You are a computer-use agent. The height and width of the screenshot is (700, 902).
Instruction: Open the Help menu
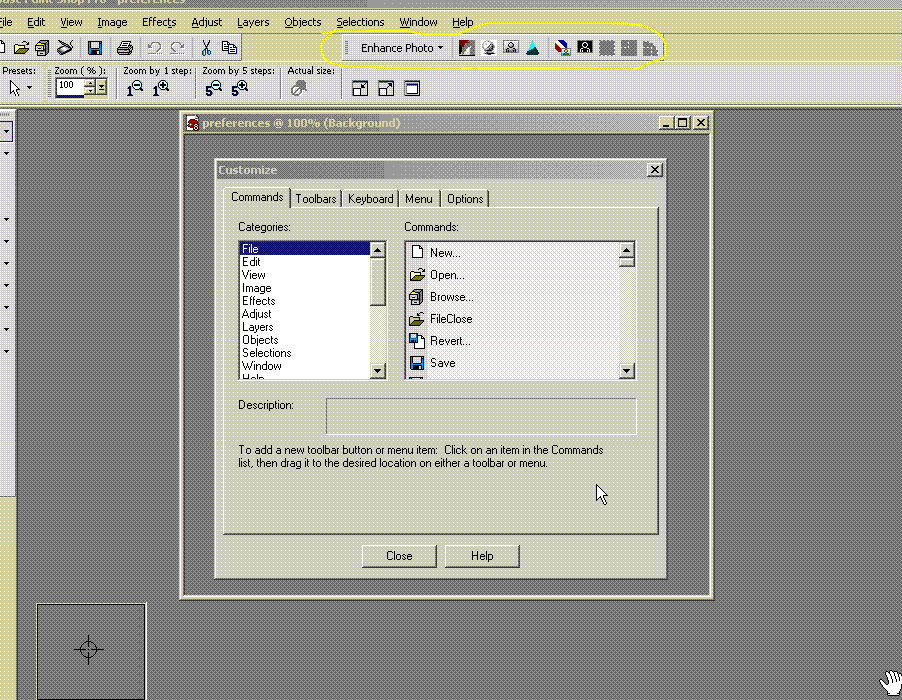point(463,22)
